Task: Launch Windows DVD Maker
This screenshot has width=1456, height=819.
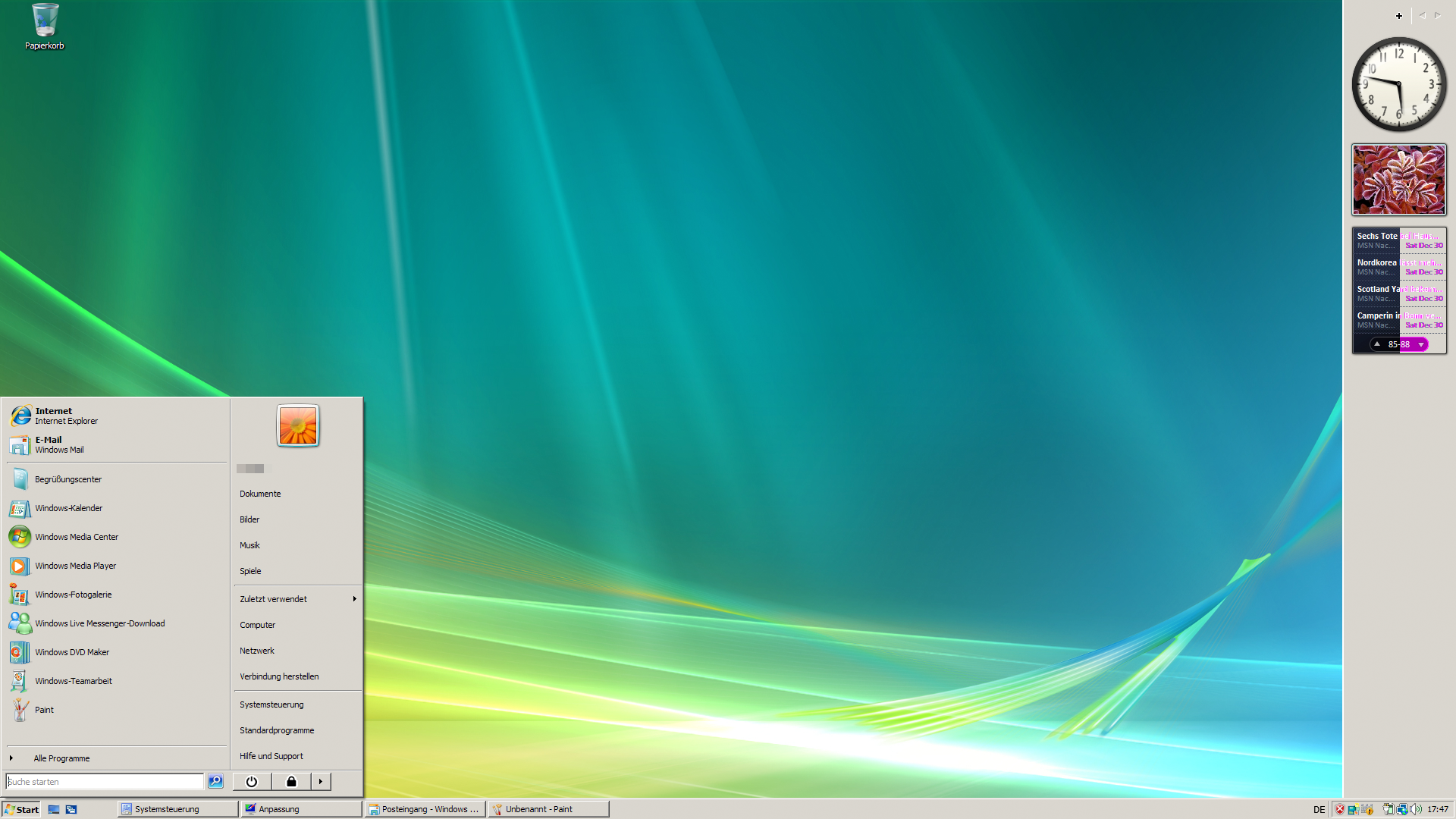Action: 116,652
